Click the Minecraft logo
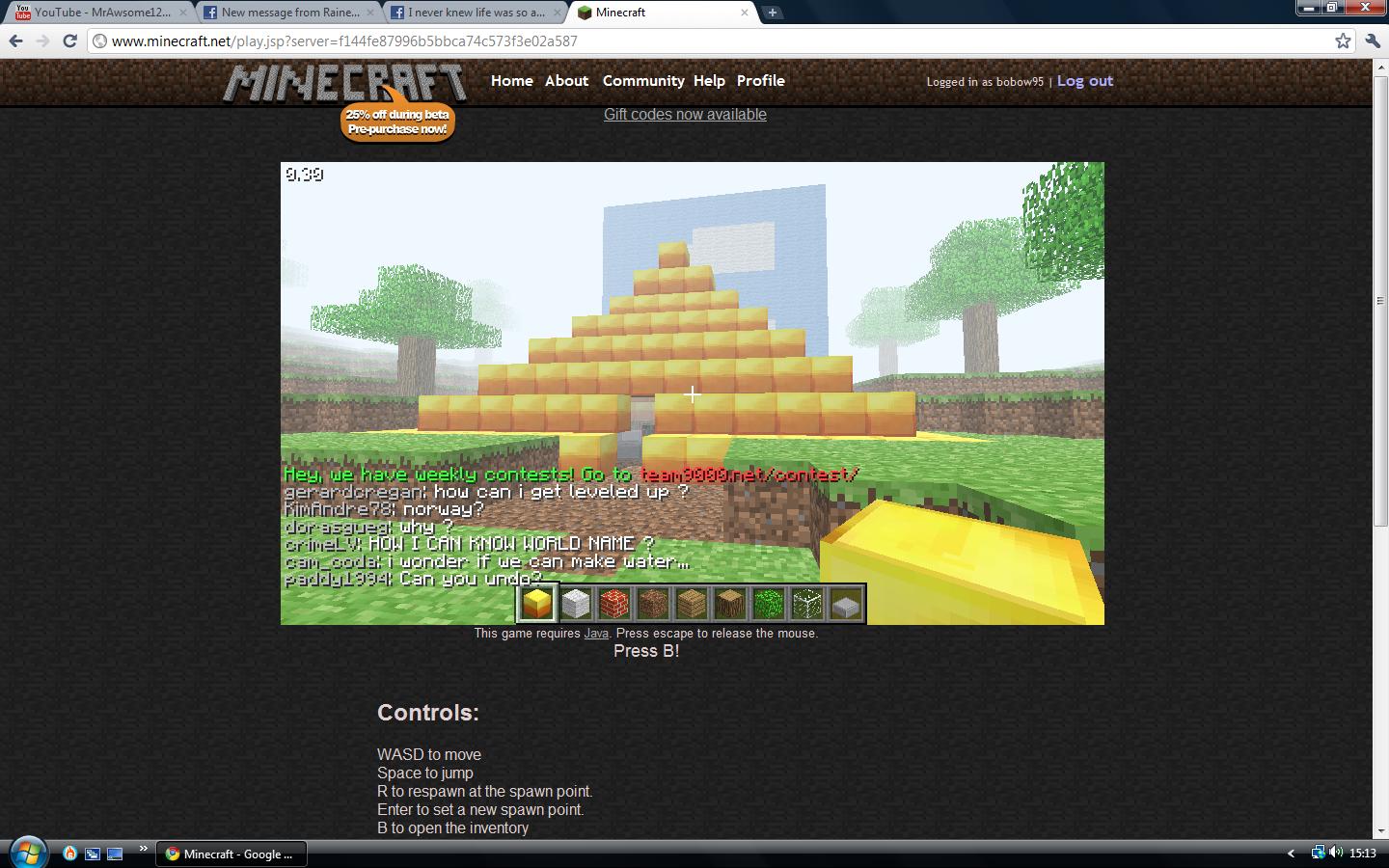The width and height of the screenshot is (1389, 868). pyautogui.click(x=345, y=83)
